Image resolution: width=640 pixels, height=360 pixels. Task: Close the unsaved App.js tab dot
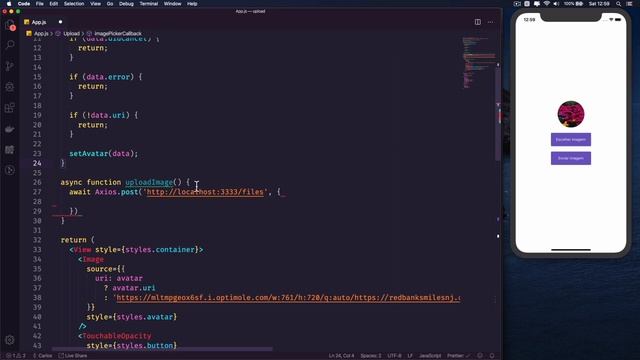pos(60,22)
